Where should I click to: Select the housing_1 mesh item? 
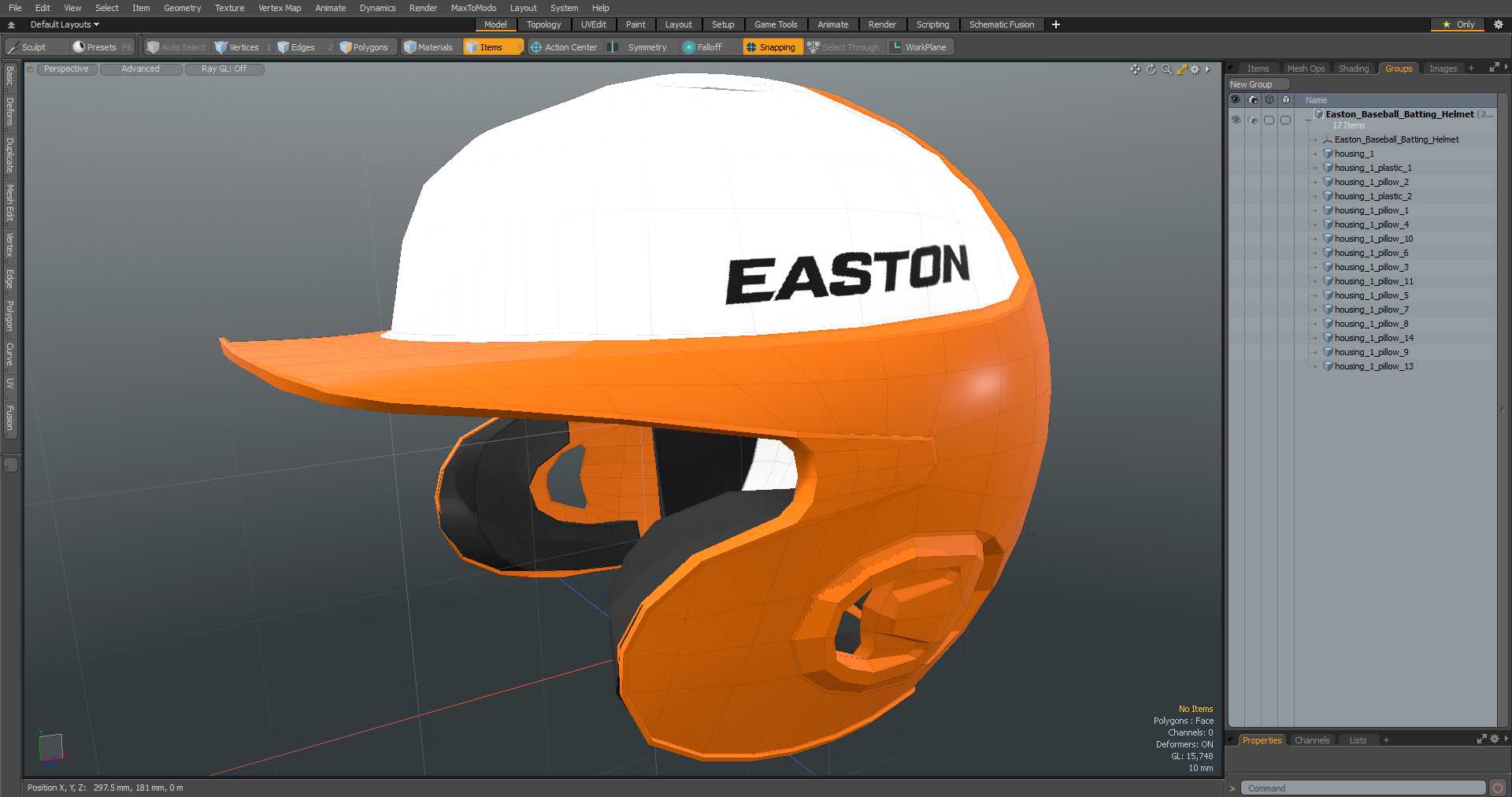1354,154
